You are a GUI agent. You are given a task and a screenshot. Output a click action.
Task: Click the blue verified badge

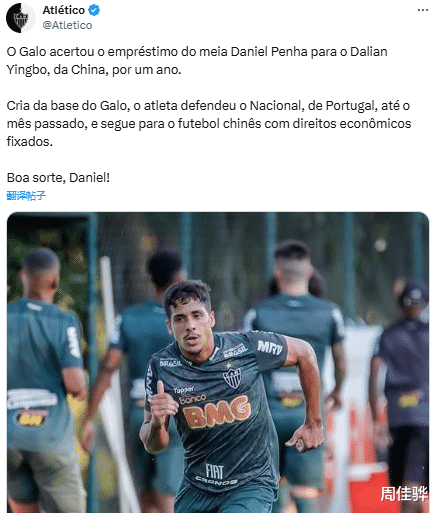tap(94, 10)
